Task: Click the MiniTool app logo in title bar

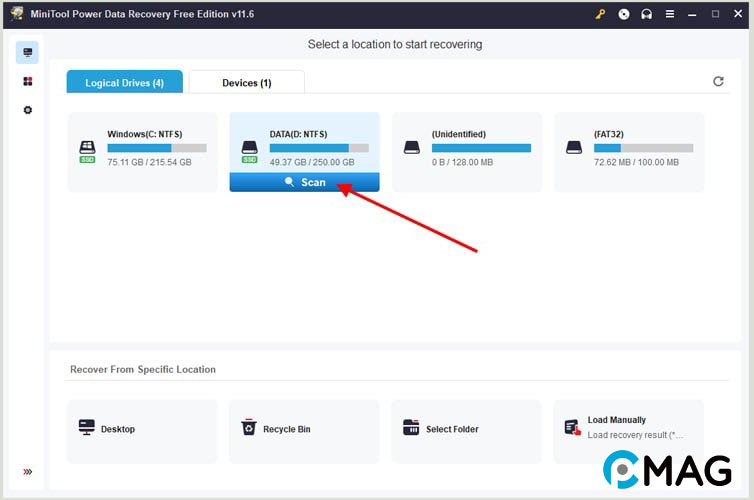Action: (17, 13)
